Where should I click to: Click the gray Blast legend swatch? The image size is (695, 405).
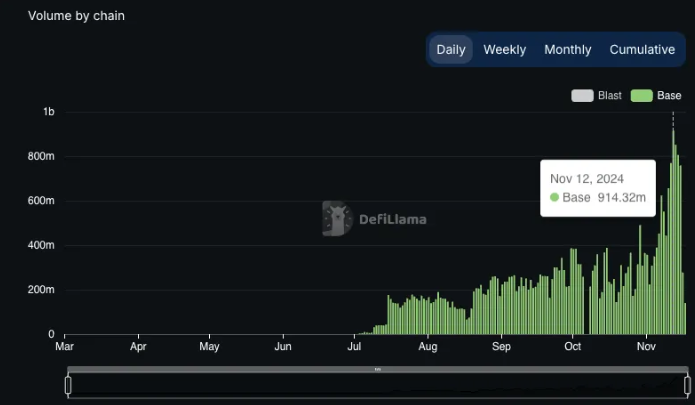(x=582, y=96)
